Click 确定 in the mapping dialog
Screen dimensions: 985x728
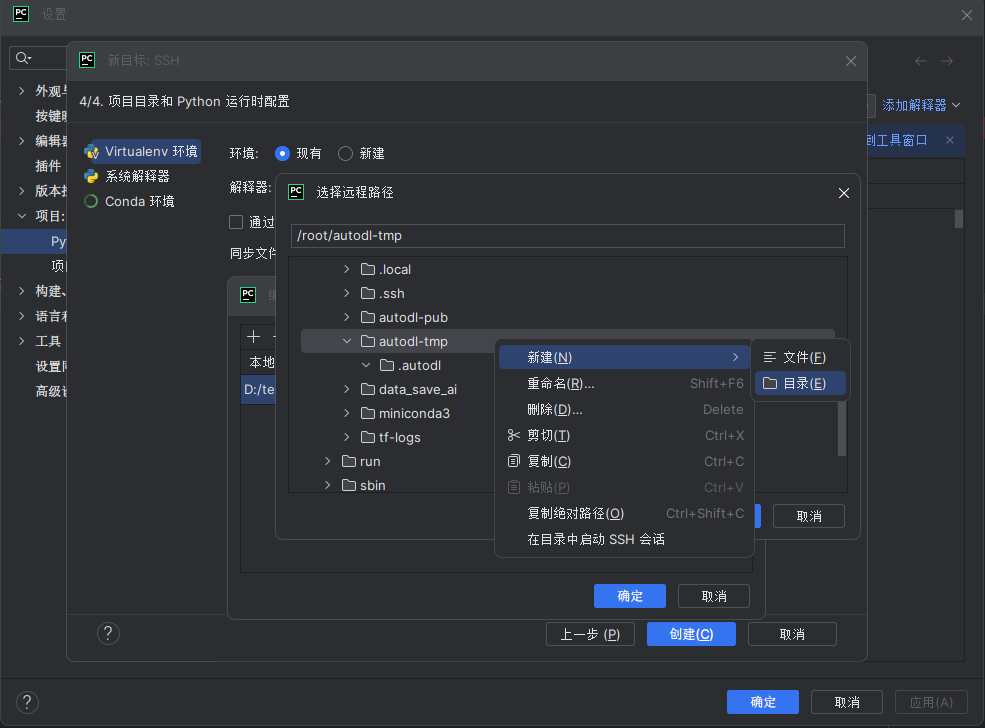(629, 596)
